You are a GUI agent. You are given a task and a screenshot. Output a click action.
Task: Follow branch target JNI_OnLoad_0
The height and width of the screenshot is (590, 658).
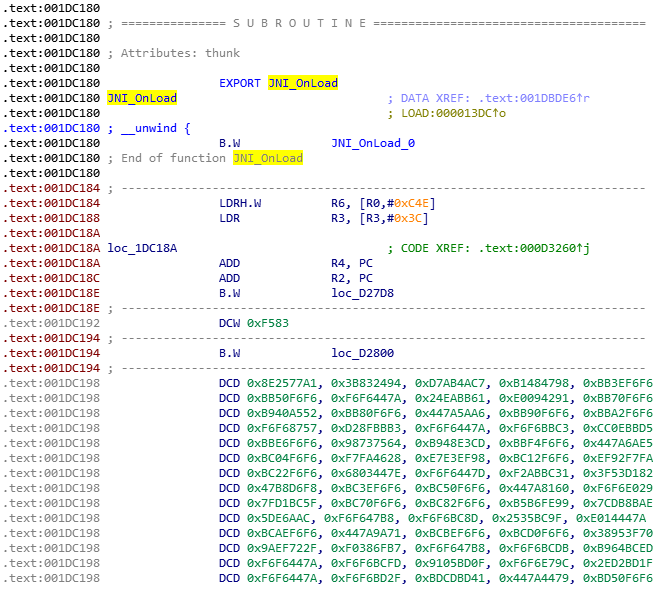point(373,143)
